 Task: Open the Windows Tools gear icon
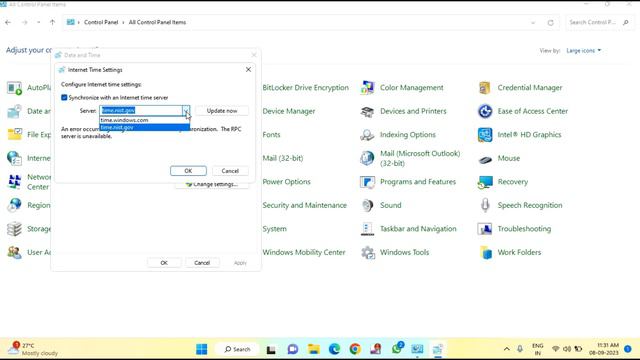(x=367, y=253)
